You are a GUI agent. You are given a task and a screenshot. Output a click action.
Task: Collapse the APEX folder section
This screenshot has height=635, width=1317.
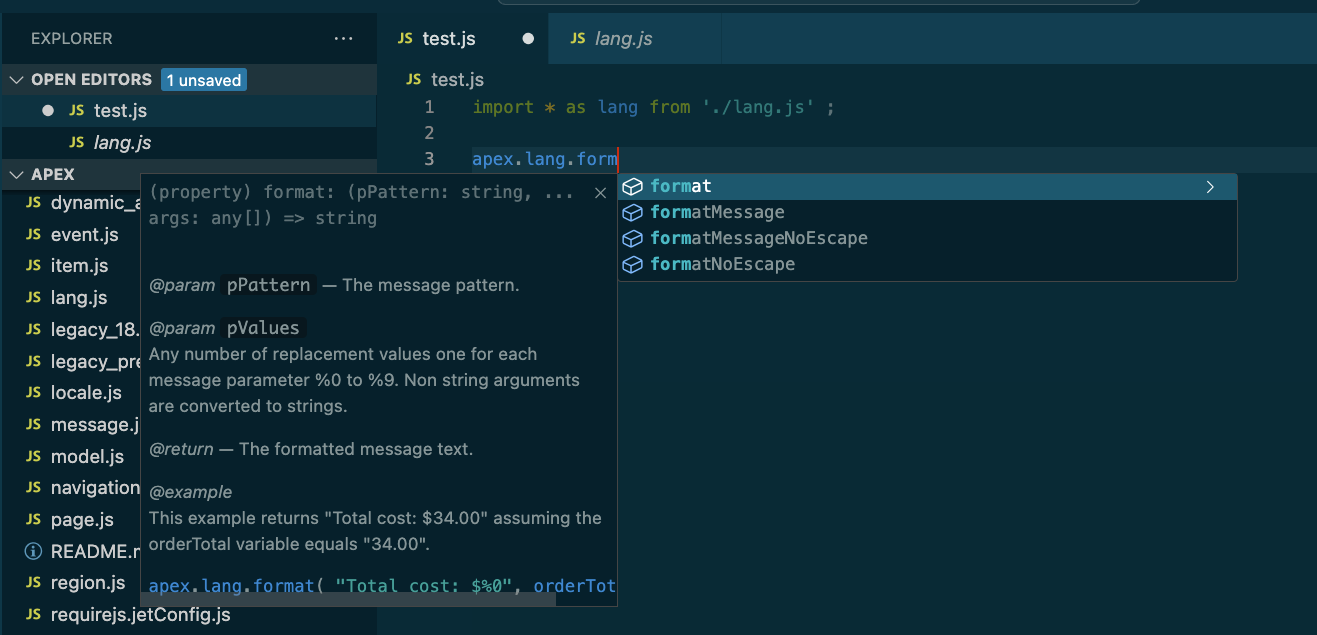(17, 174)
